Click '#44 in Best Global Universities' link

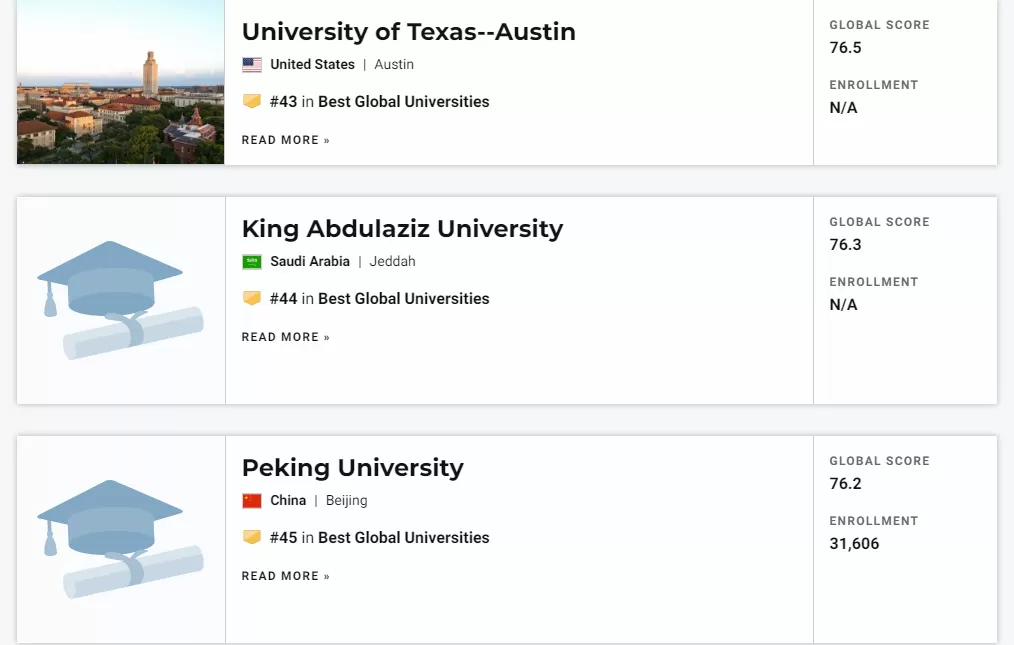tap(380, 298)
